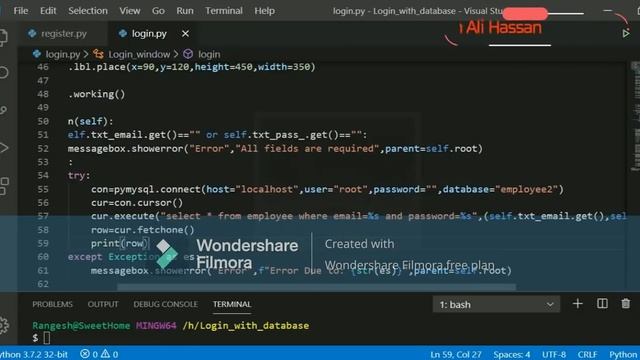Open the Explorer view in the activity bar

(x=3, y=37)
